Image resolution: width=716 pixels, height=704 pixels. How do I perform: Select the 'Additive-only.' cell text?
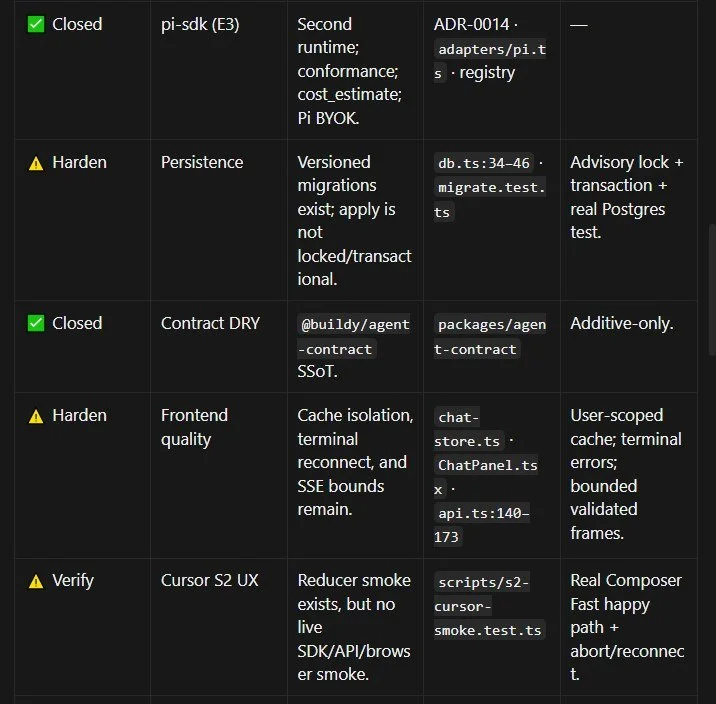[621, 323]
